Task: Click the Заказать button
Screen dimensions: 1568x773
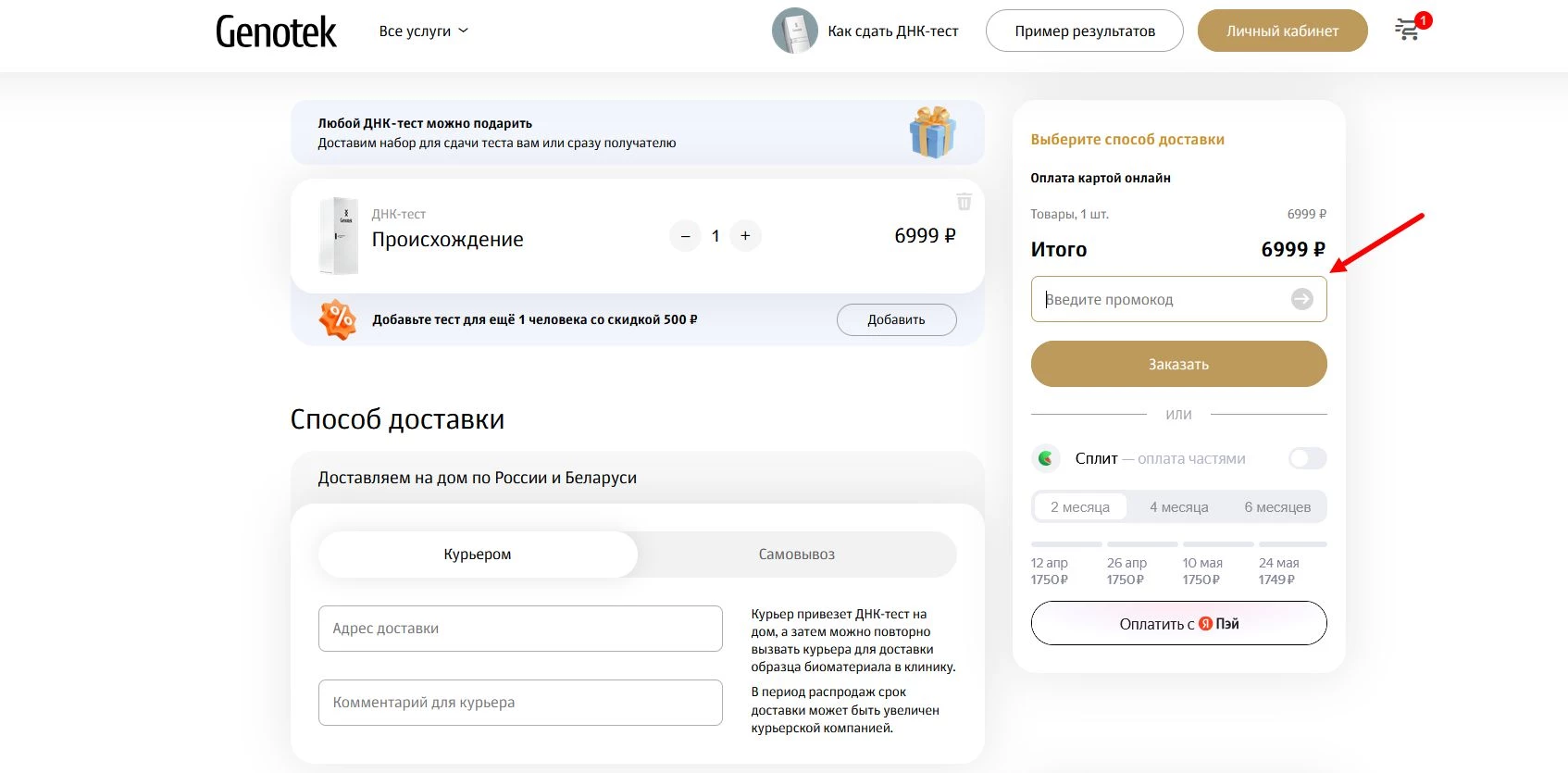Action: coord(1178,364)
